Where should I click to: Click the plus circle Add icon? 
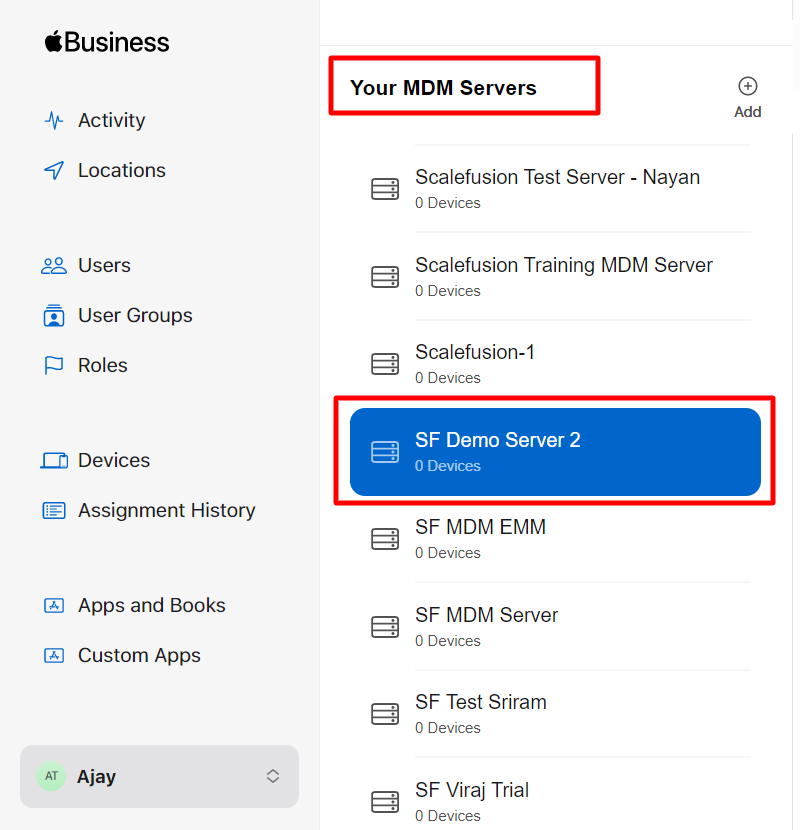point(748,86)
